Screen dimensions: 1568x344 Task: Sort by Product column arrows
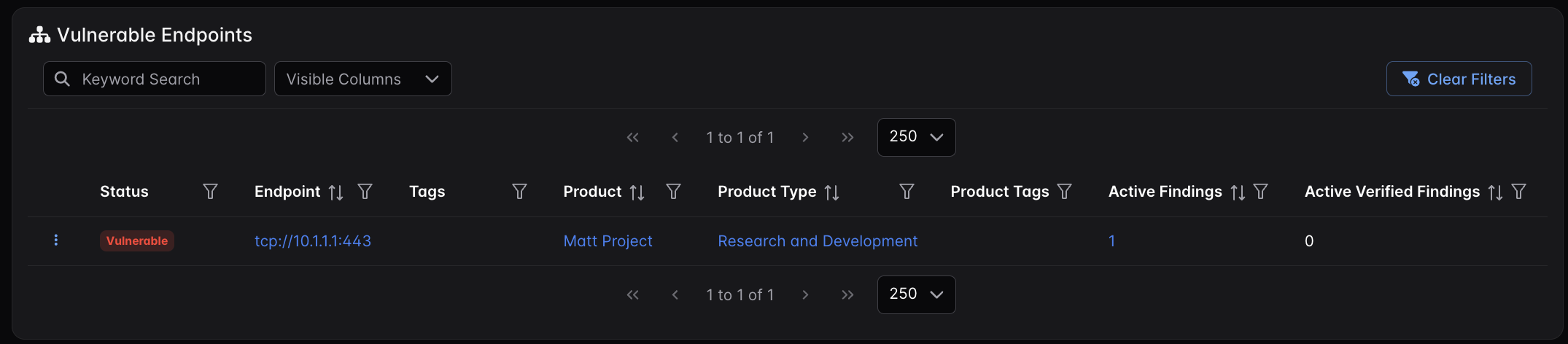coord(637,192)
